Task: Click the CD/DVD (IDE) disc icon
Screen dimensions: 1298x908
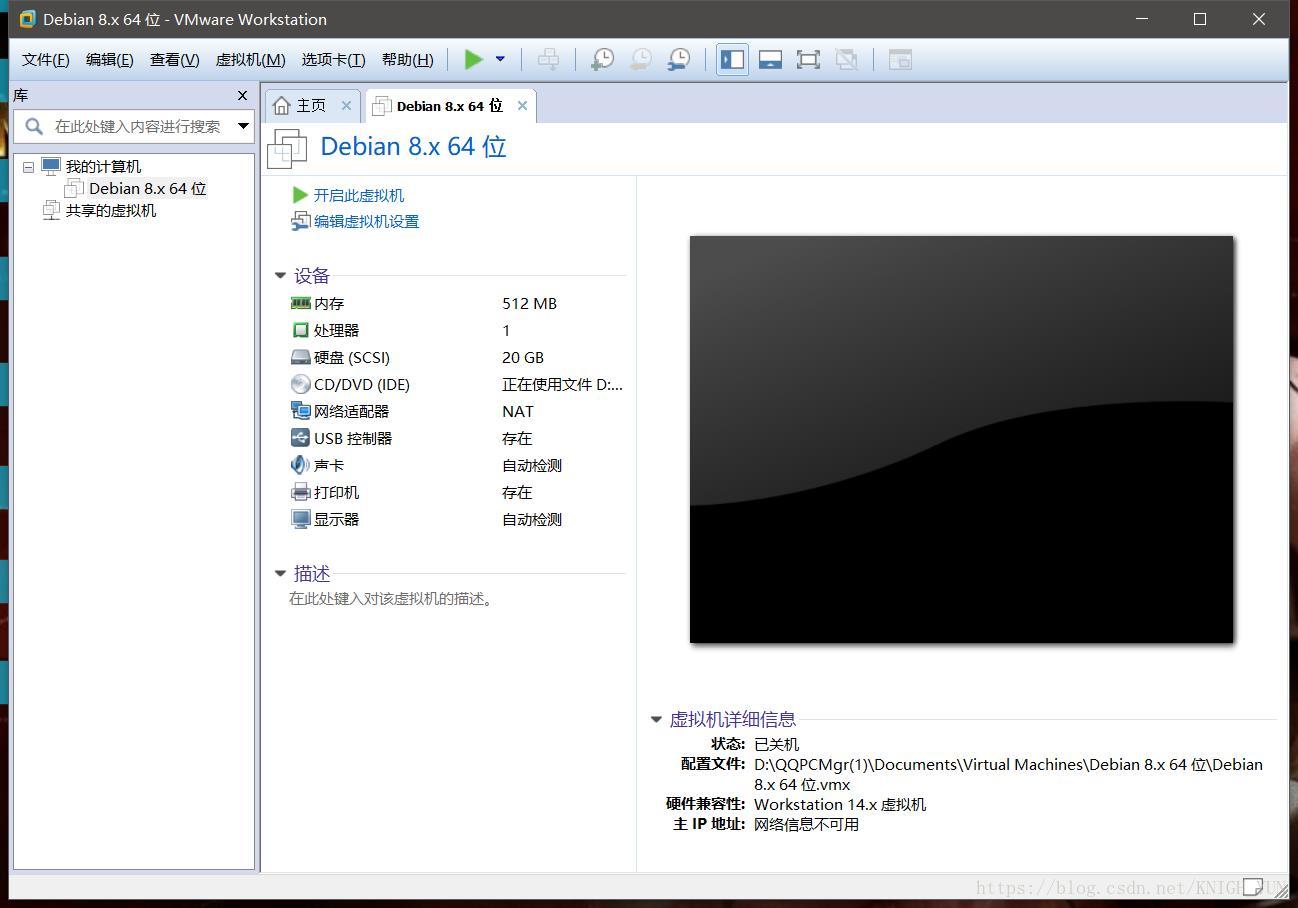Action: tap(300, 384)
